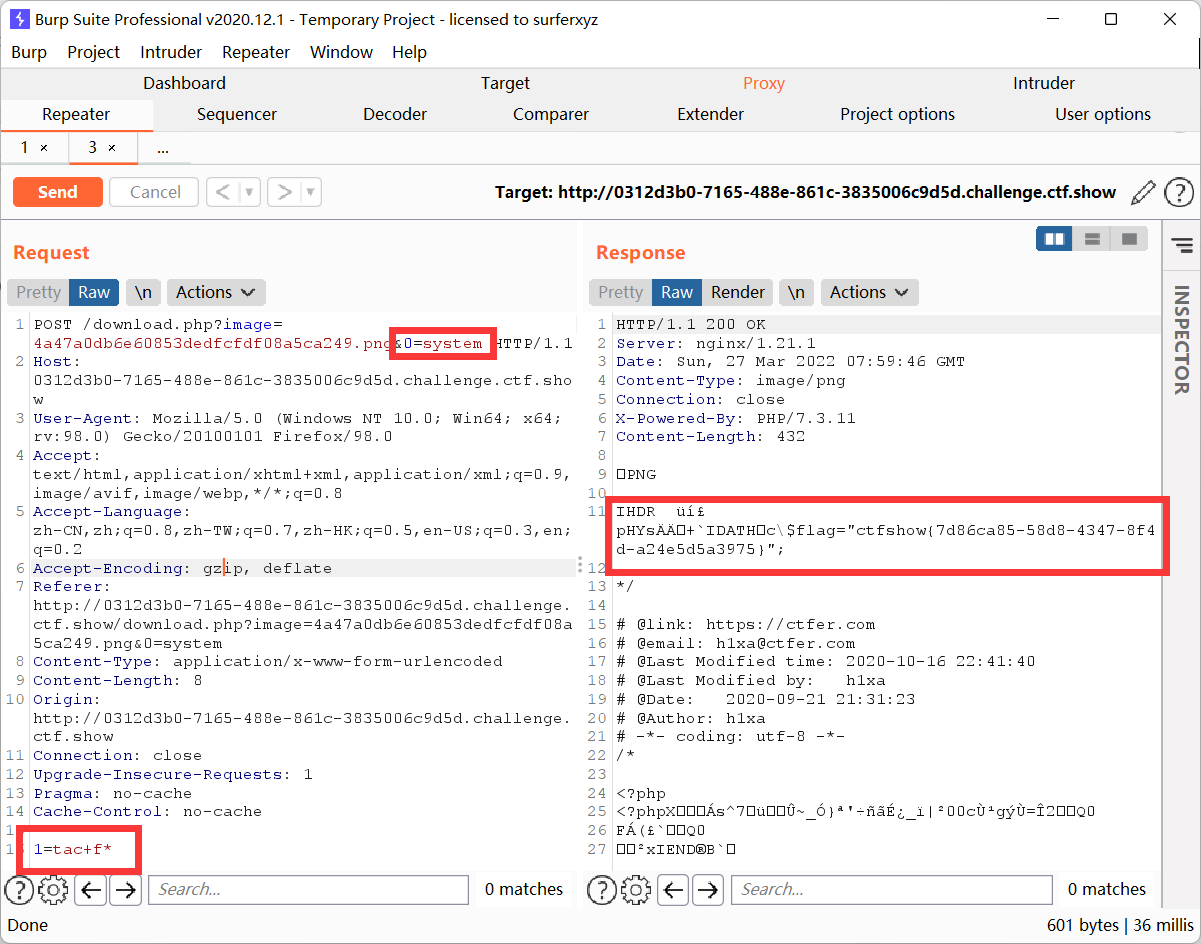Go to previous match in response search

[x=673, y=889]
